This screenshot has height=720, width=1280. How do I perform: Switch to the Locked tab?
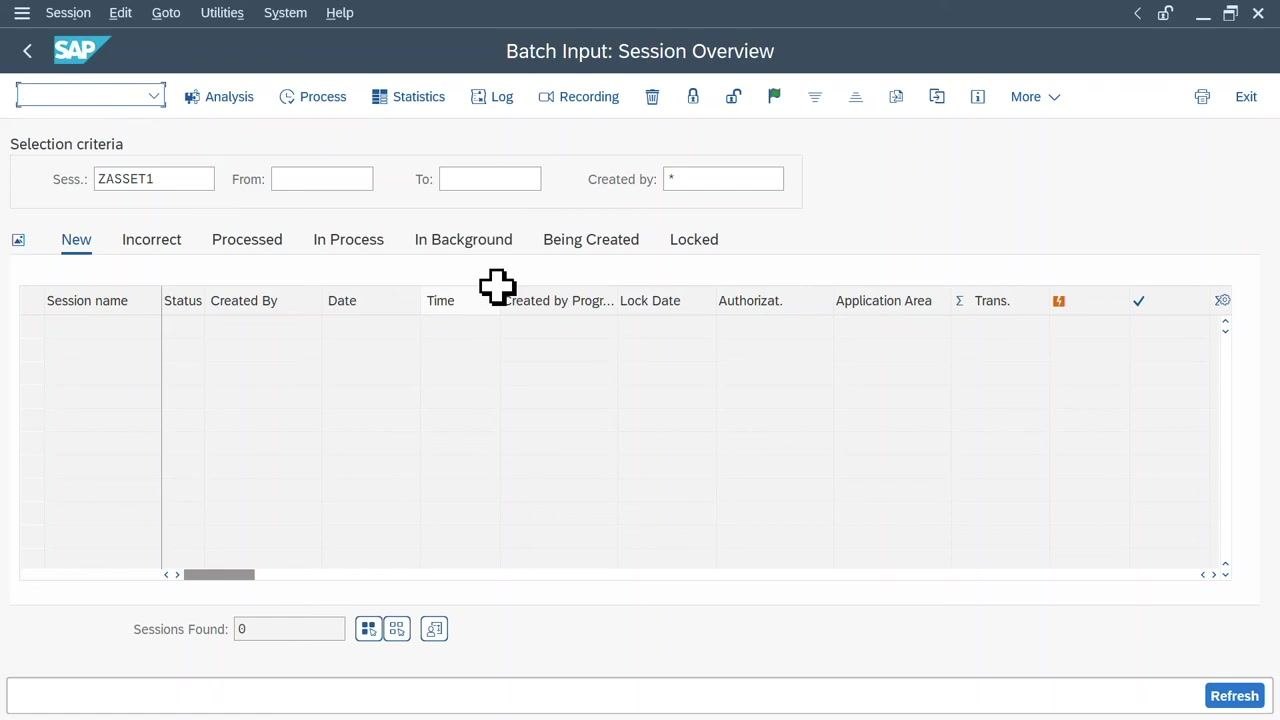(694, 240)
